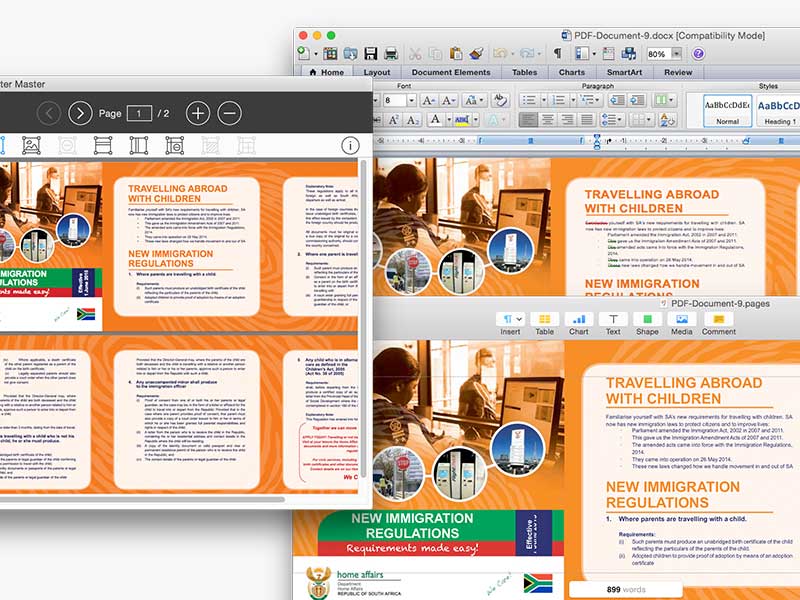Open the Review ribbon tab
This screenshot has width=800, height=600.
pyautogui.click(x=678, y=72)
